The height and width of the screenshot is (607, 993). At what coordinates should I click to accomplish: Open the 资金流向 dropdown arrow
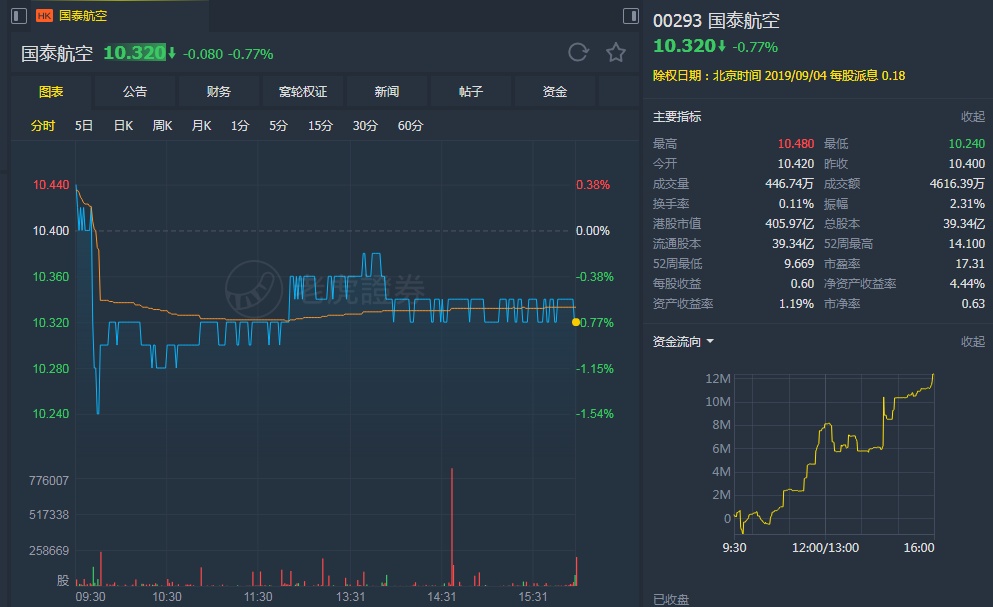[x=710, y=342]
